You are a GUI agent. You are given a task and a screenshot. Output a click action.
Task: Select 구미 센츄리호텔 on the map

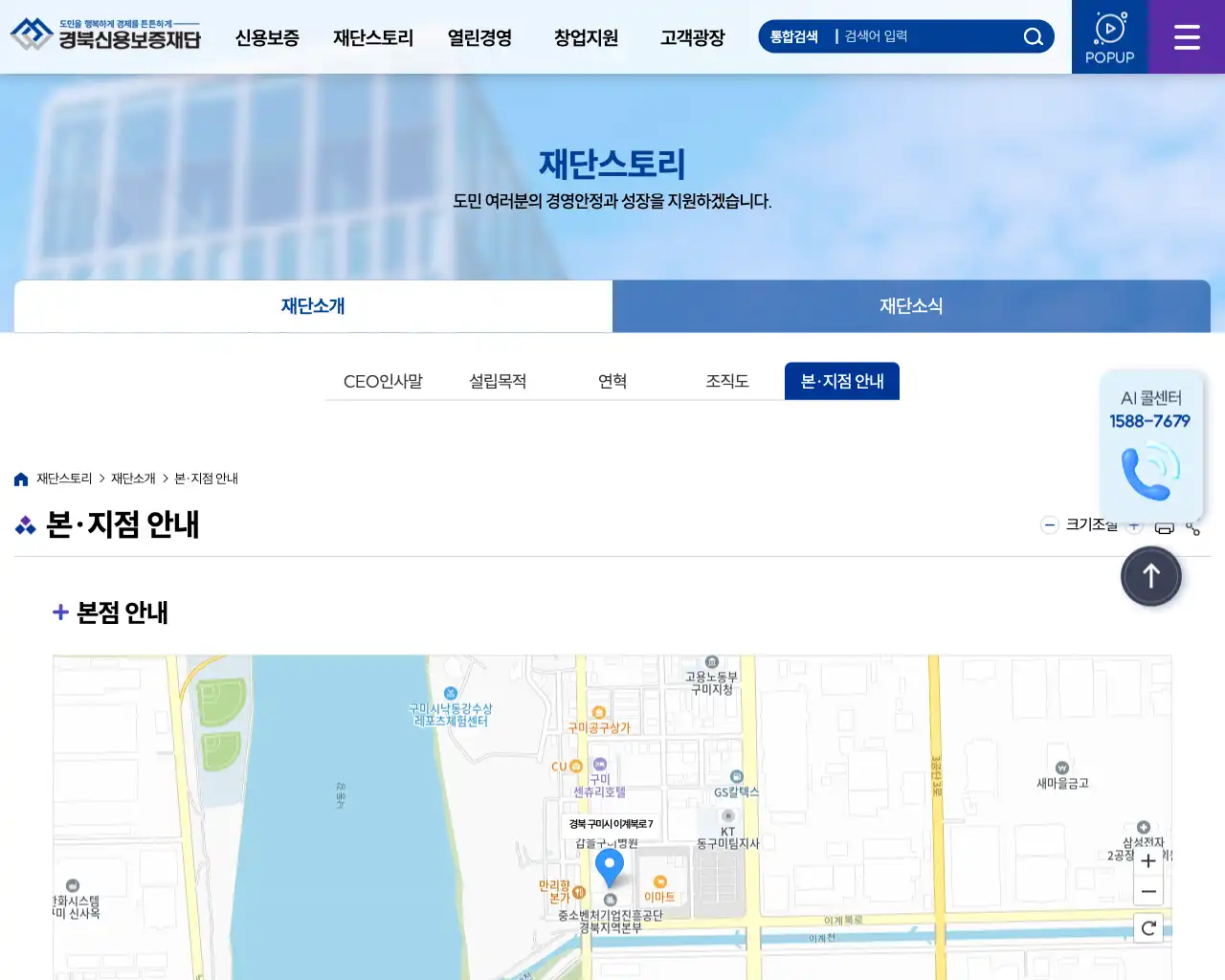coord(599,778)
